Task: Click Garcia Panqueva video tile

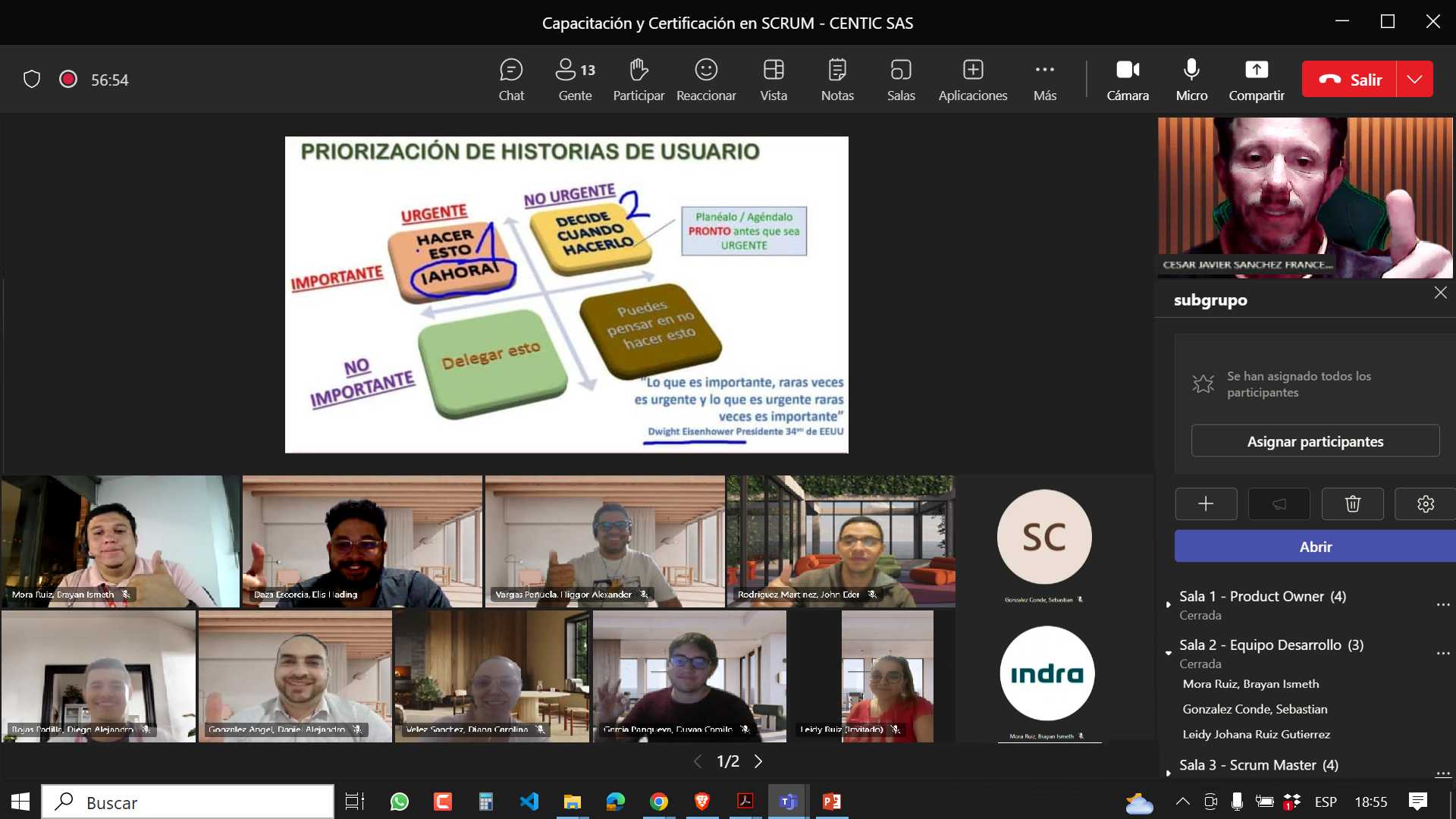Action: pyautogui.click(x=689, y=676)
